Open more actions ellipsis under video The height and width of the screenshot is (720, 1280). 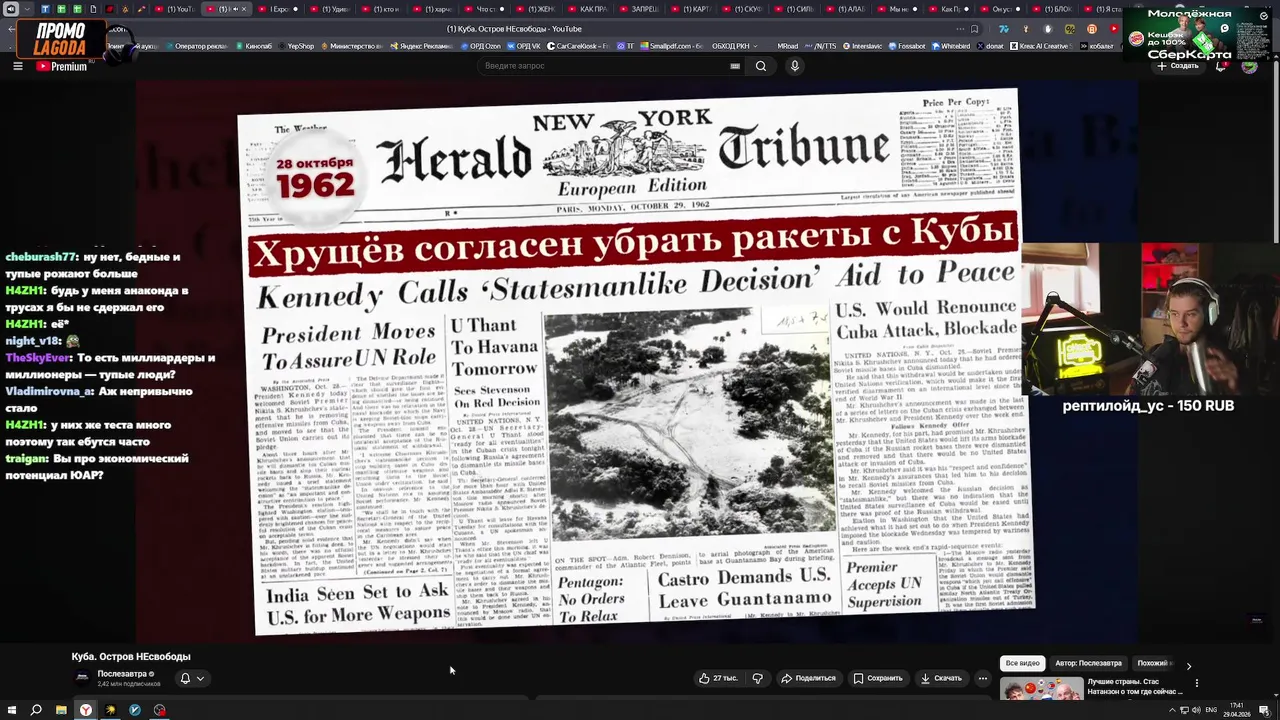point(982,678)
